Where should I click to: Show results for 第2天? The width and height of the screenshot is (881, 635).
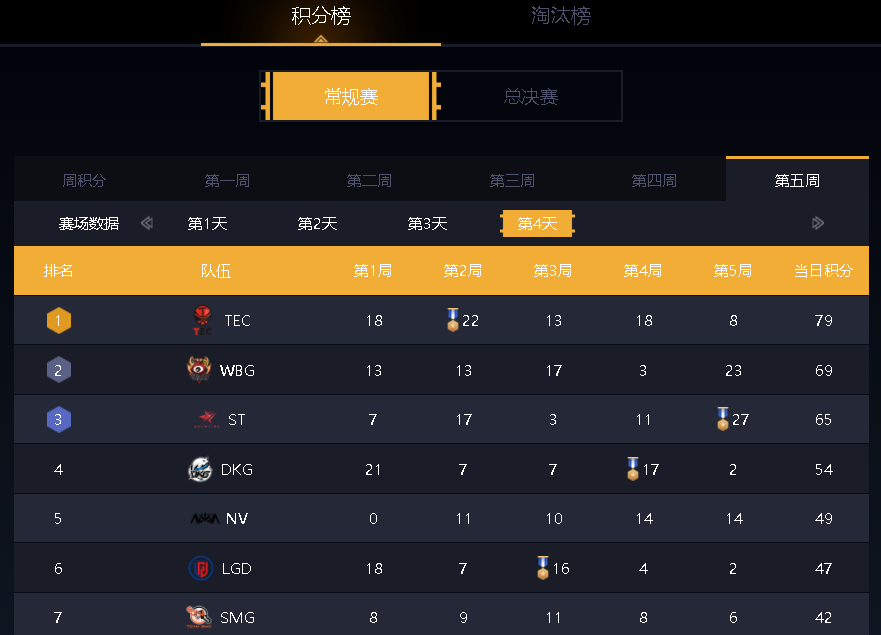click(x=317, y=224)
